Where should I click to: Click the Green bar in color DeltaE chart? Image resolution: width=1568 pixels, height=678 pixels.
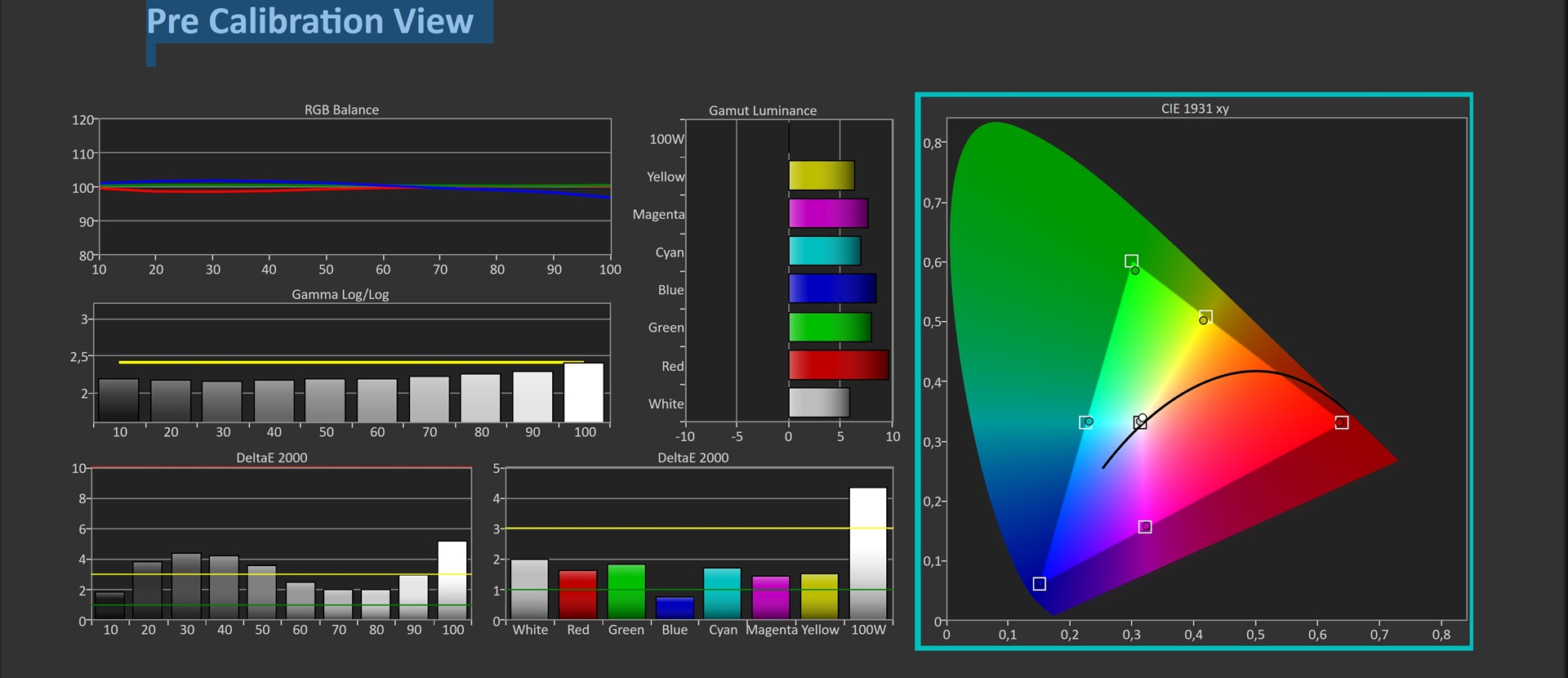pyautogui.click(x=626, y=591)
